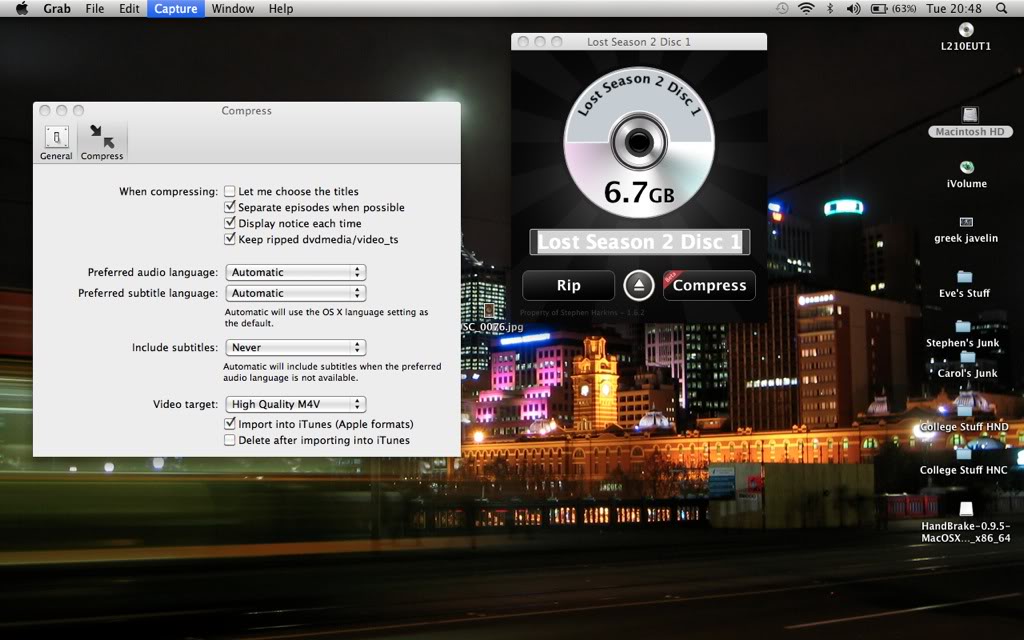Open the Window menu
This screenshot has width=1024, height=640.
(232, 8)
